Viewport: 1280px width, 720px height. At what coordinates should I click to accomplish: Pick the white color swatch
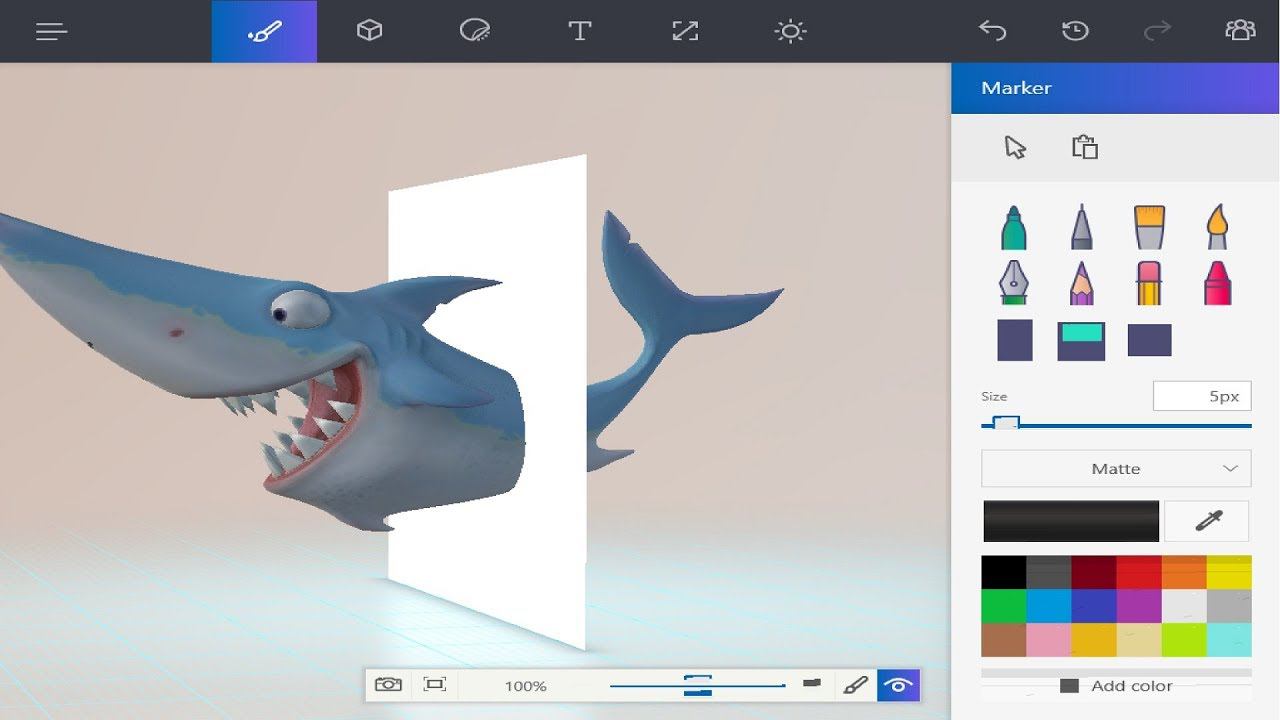click(1184, 606)
